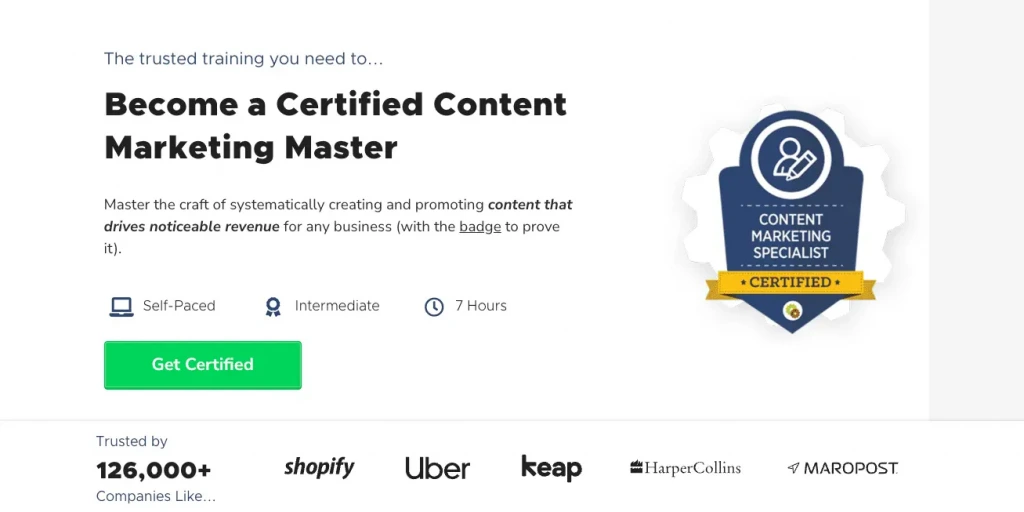Select the Maropost logo
Screen dimensions: 1024x512
(x=842, y=468)
